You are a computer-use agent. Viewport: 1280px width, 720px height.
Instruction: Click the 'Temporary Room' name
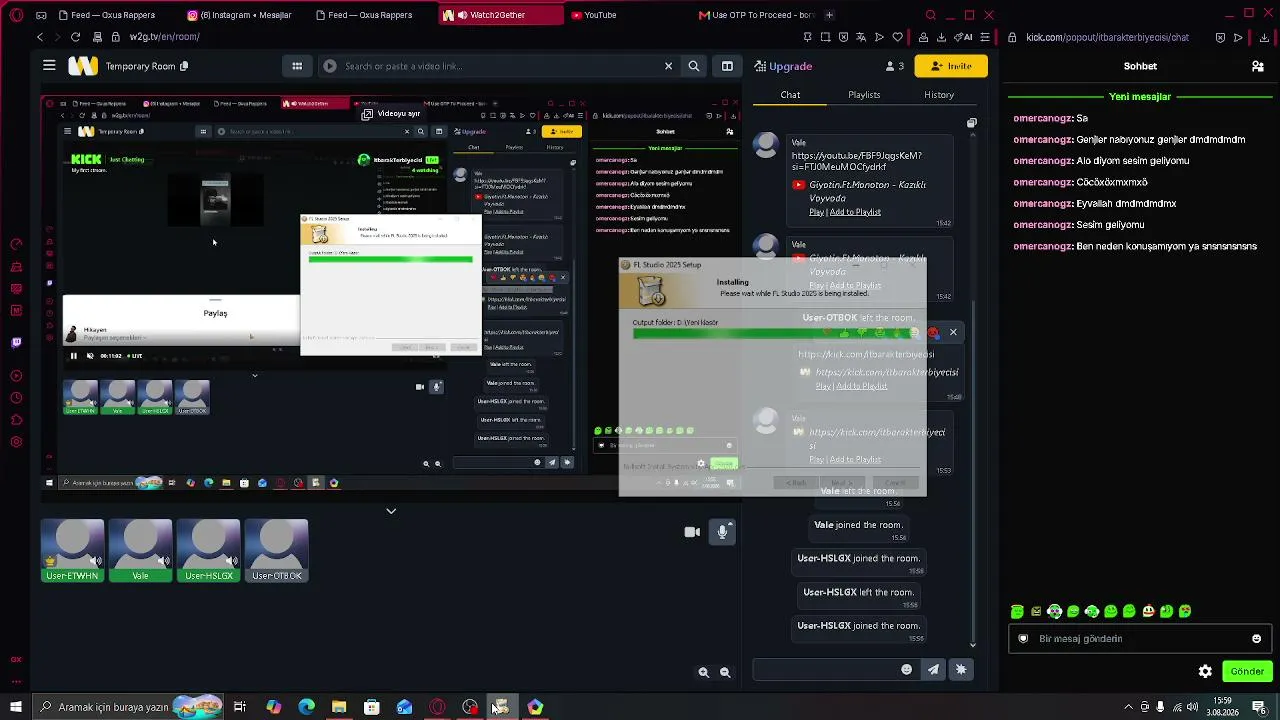click(x=140, y=66)
